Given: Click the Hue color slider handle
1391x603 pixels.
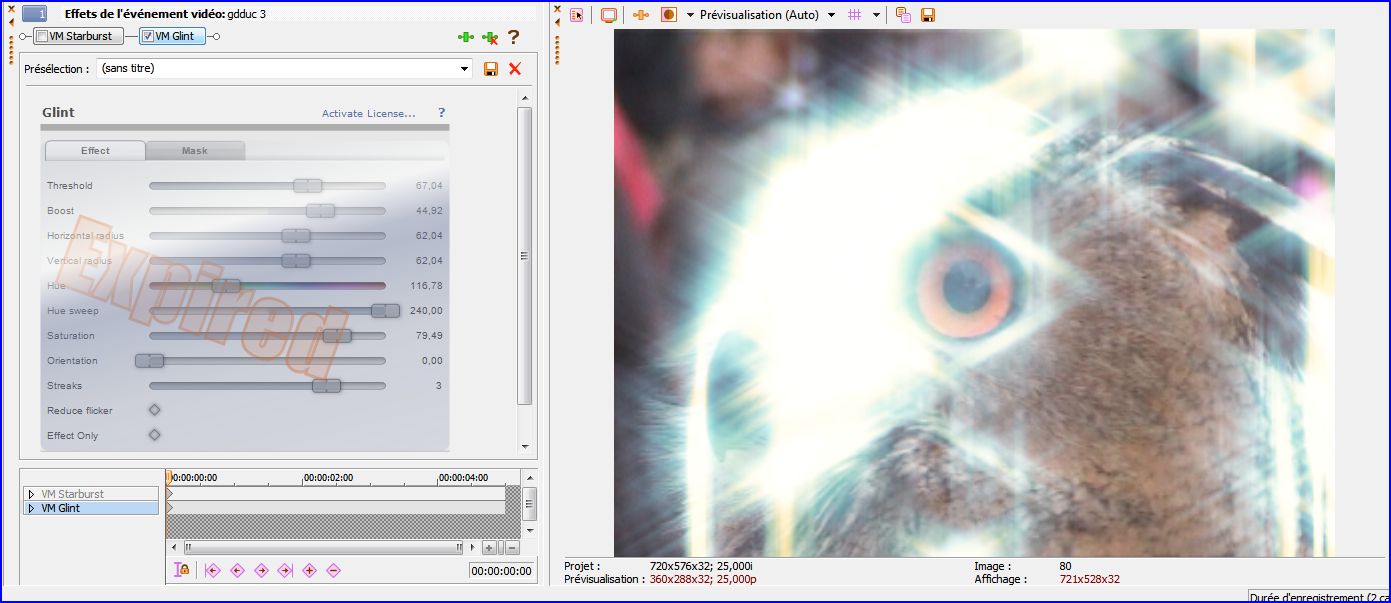Looking at the screenshot, I should [226, 286].
